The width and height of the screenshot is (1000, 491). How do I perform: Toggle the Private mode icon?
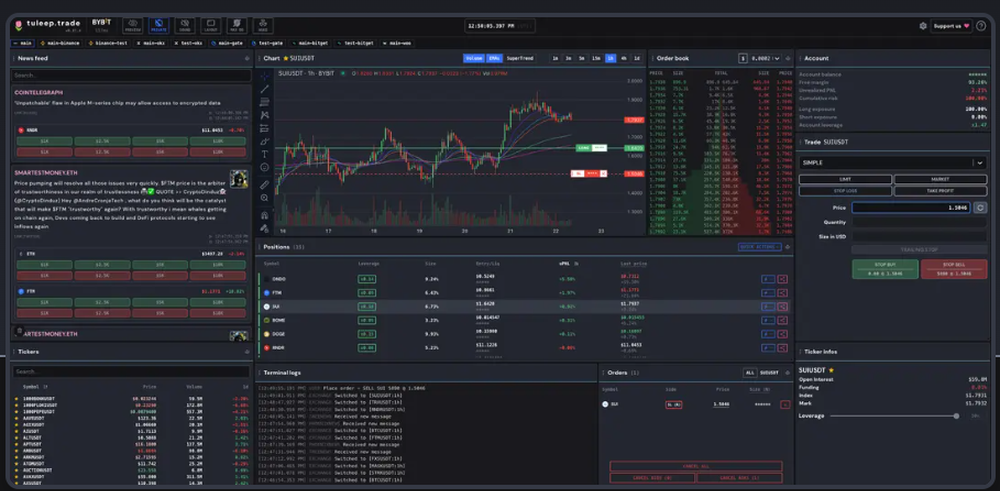tap(159, 26)
